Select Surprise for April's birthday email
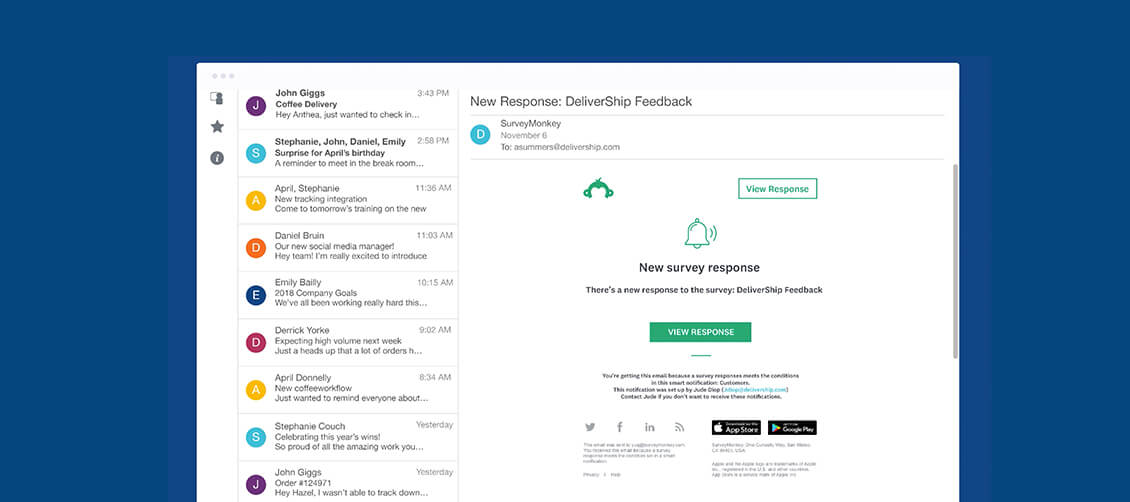This screenshot has width=1130, height=502. (x=347, y=152)
